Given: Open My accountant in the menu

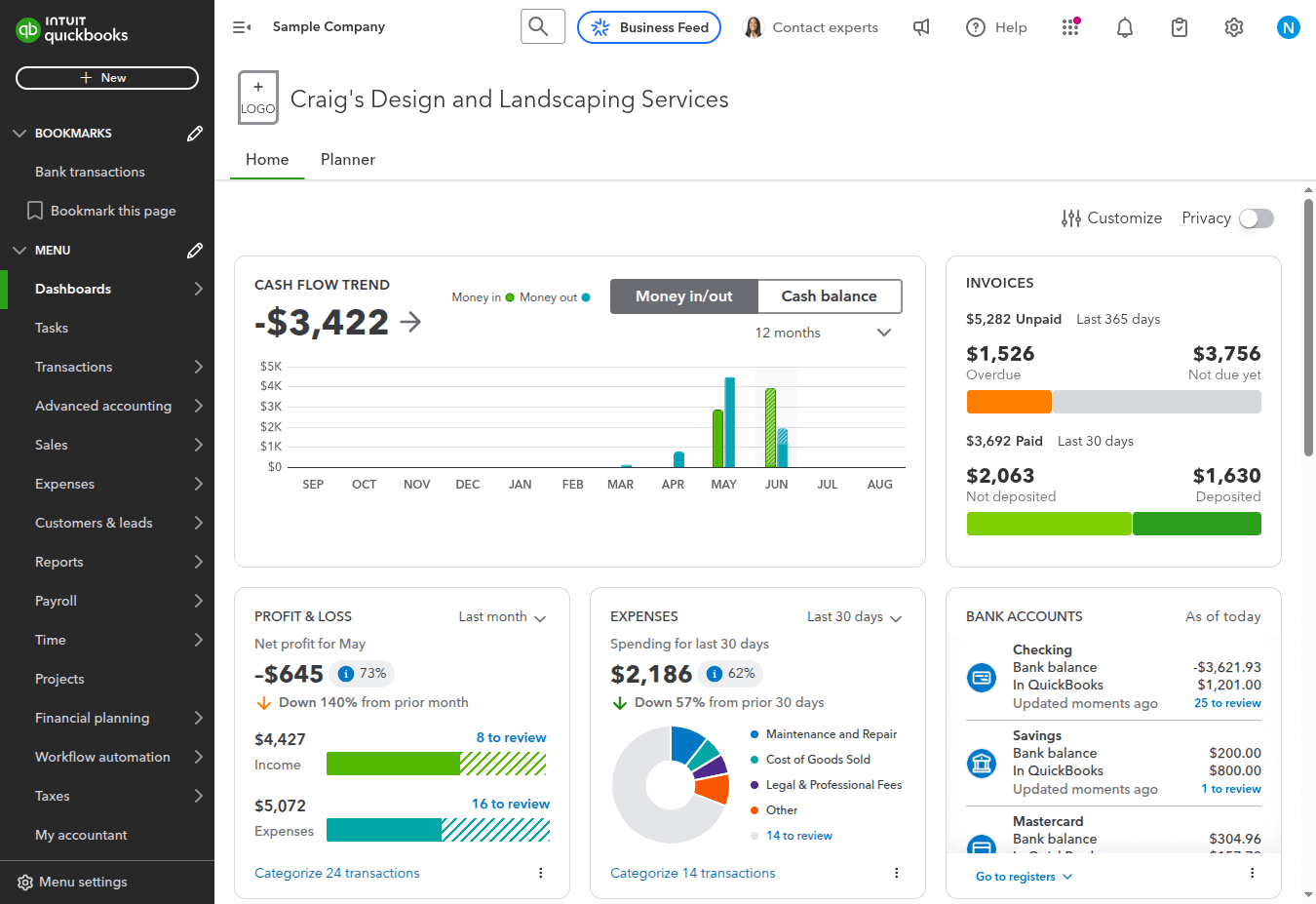Looking at the screenshot, I should pyautogui.click(x=107, y=835).
